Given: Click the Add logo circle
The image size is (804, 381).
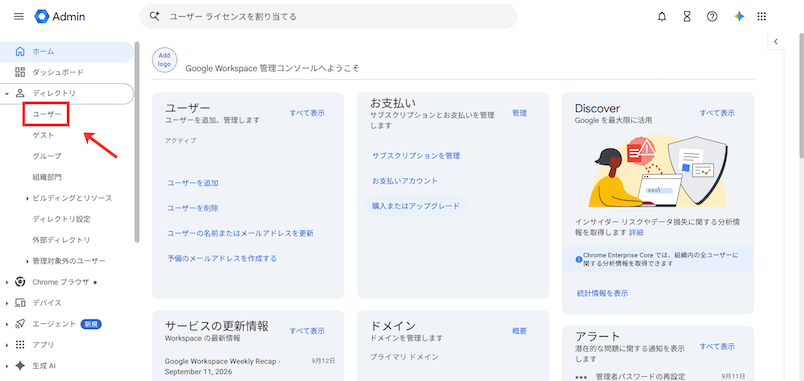Looking at the screenshot, I should [165, 61].
